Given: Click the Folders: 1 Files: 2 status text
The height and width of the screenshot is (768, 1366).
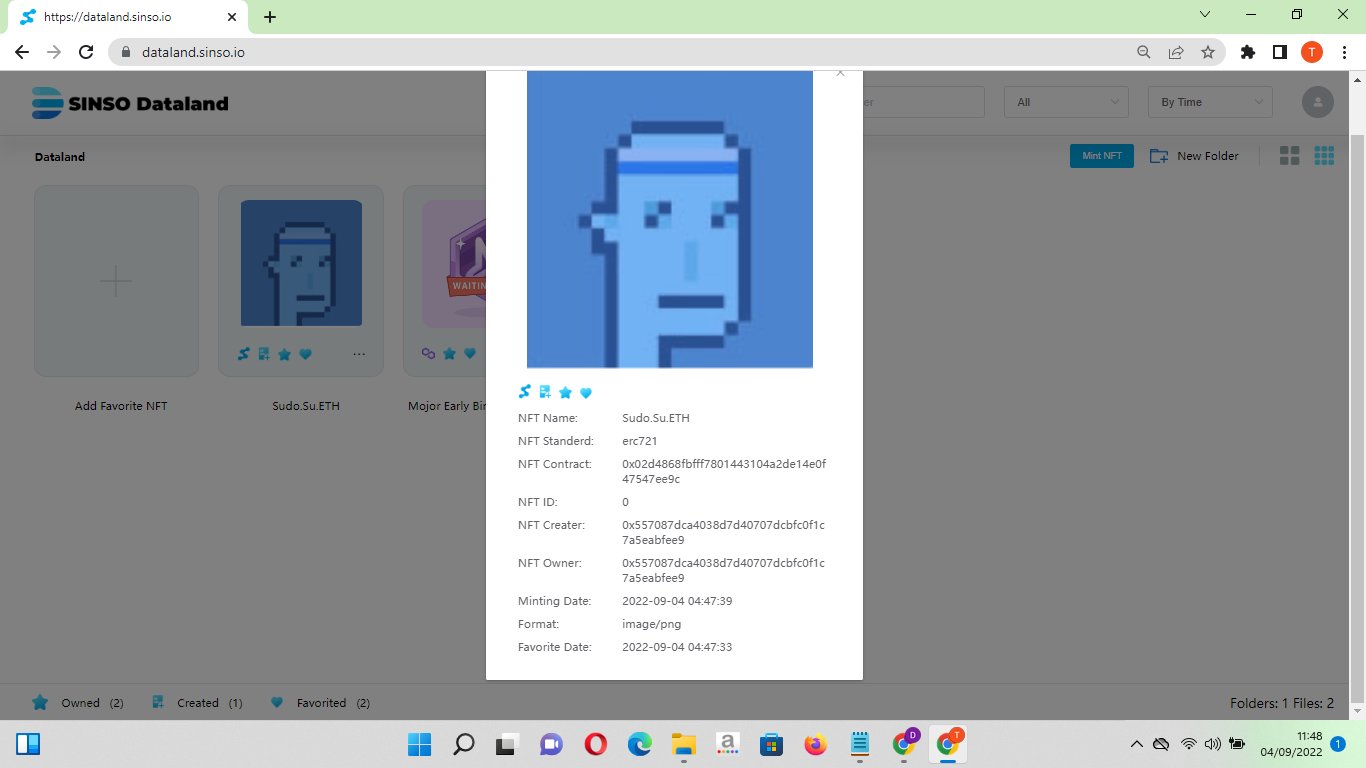Looking at the screenshot, I should [1282, 703].
